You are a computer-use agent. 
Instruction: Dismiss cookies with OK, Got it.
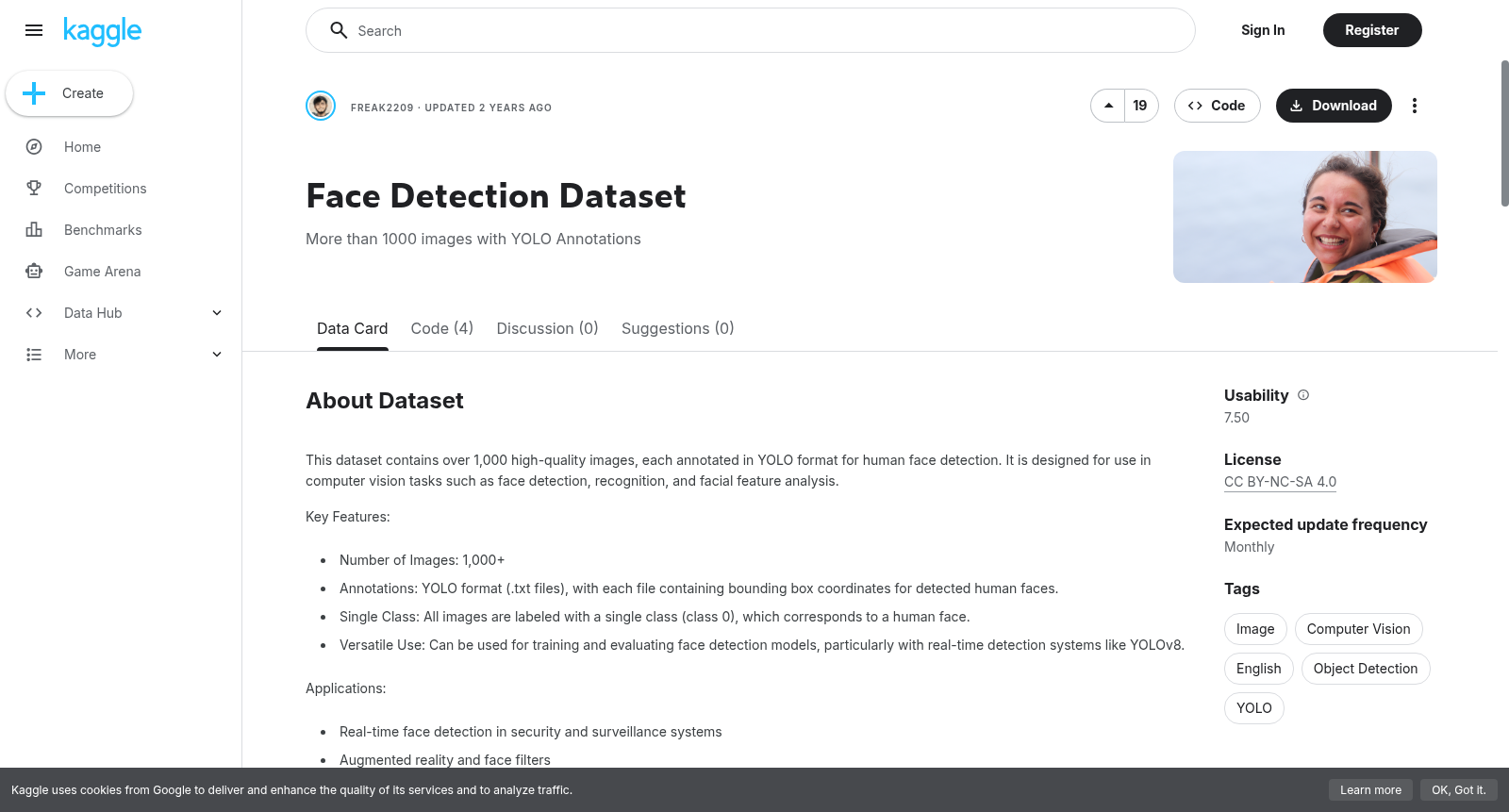(x=1458, y=790)
